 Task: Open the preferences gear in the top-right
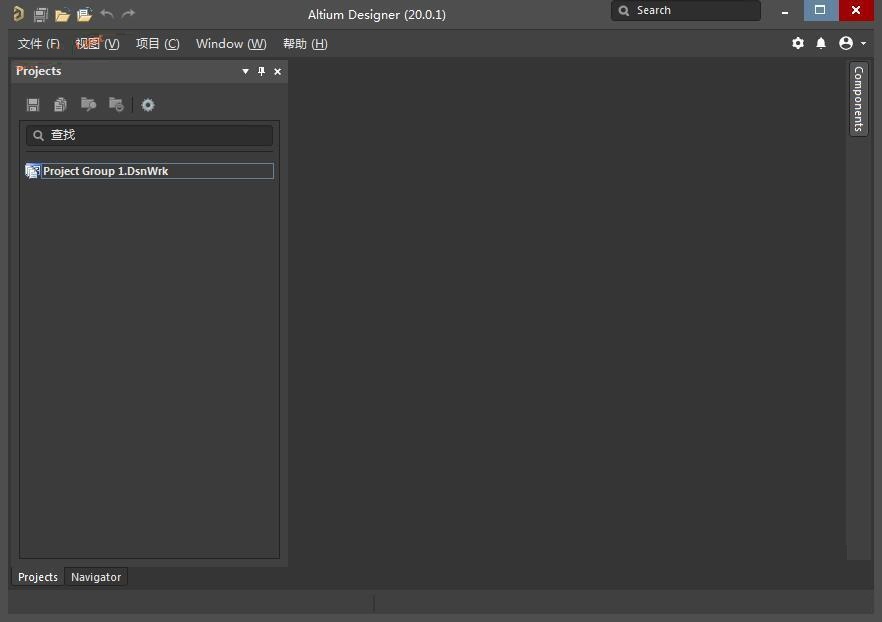tap(798, 43)
